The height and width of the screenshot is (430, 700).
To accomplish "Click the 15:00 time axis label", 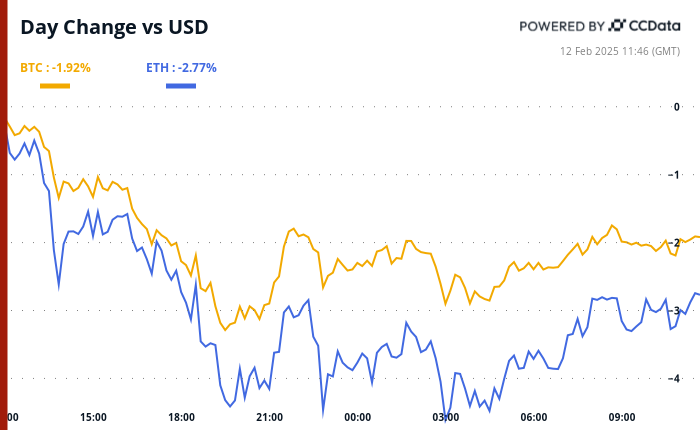I will tap(94, 417).
